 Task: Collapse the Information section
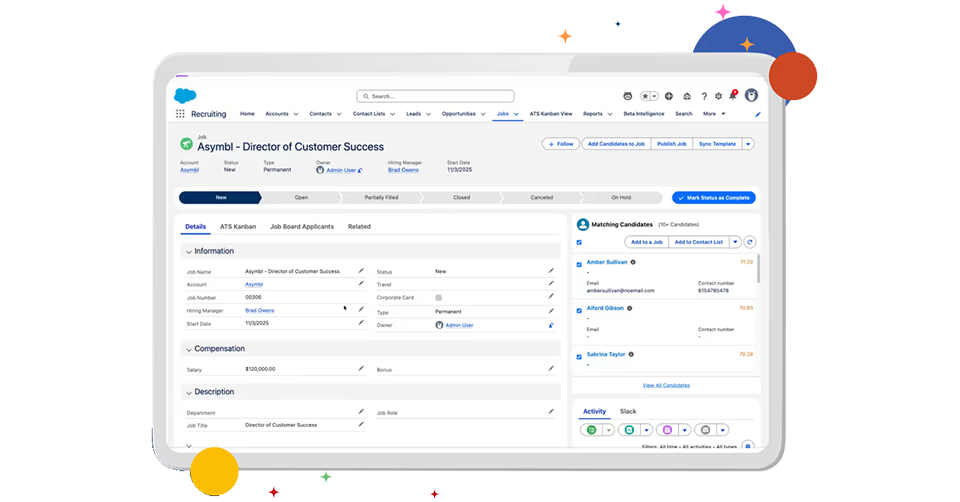coord(189,252)
